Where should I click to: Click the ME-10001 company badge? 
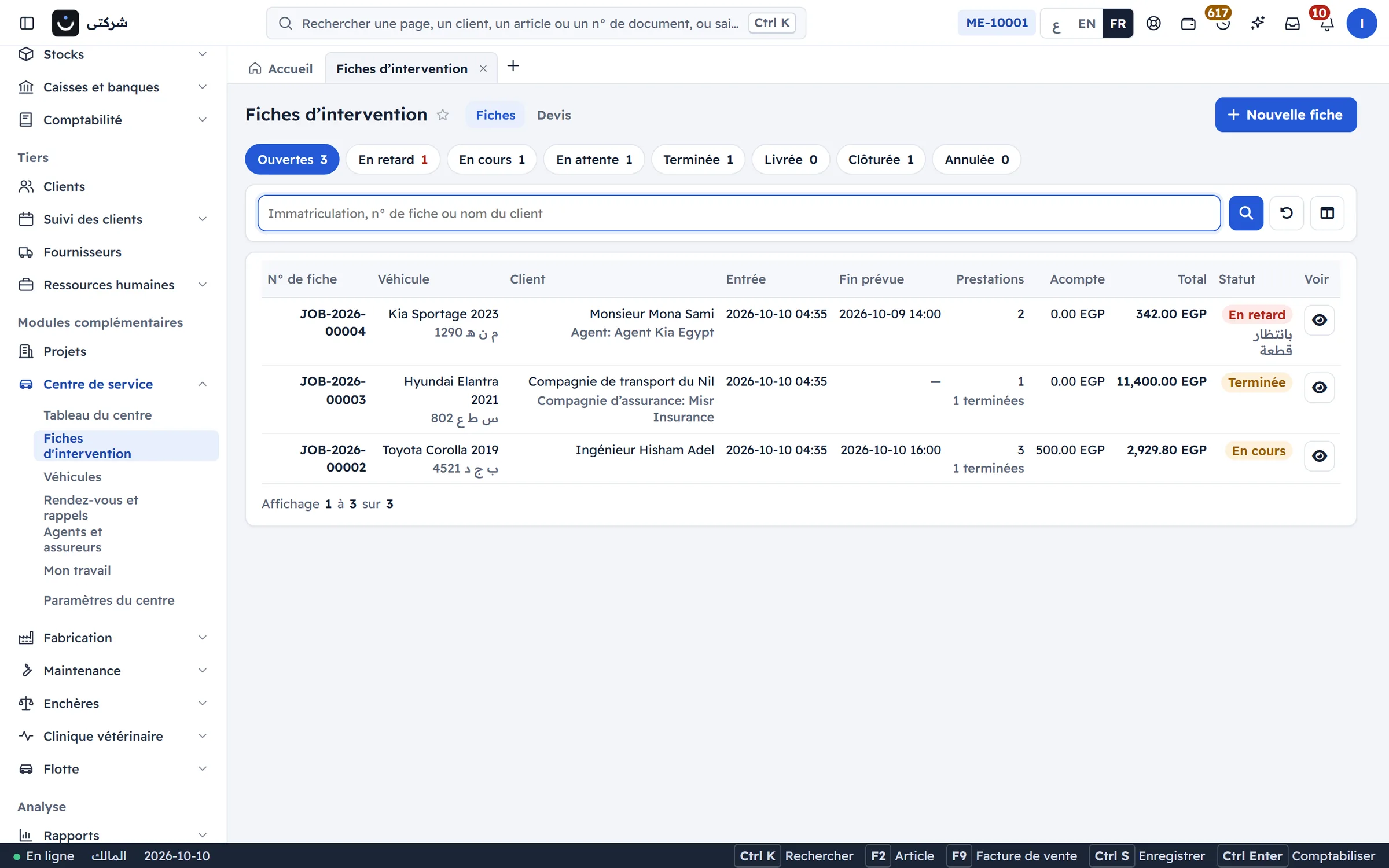996,23
